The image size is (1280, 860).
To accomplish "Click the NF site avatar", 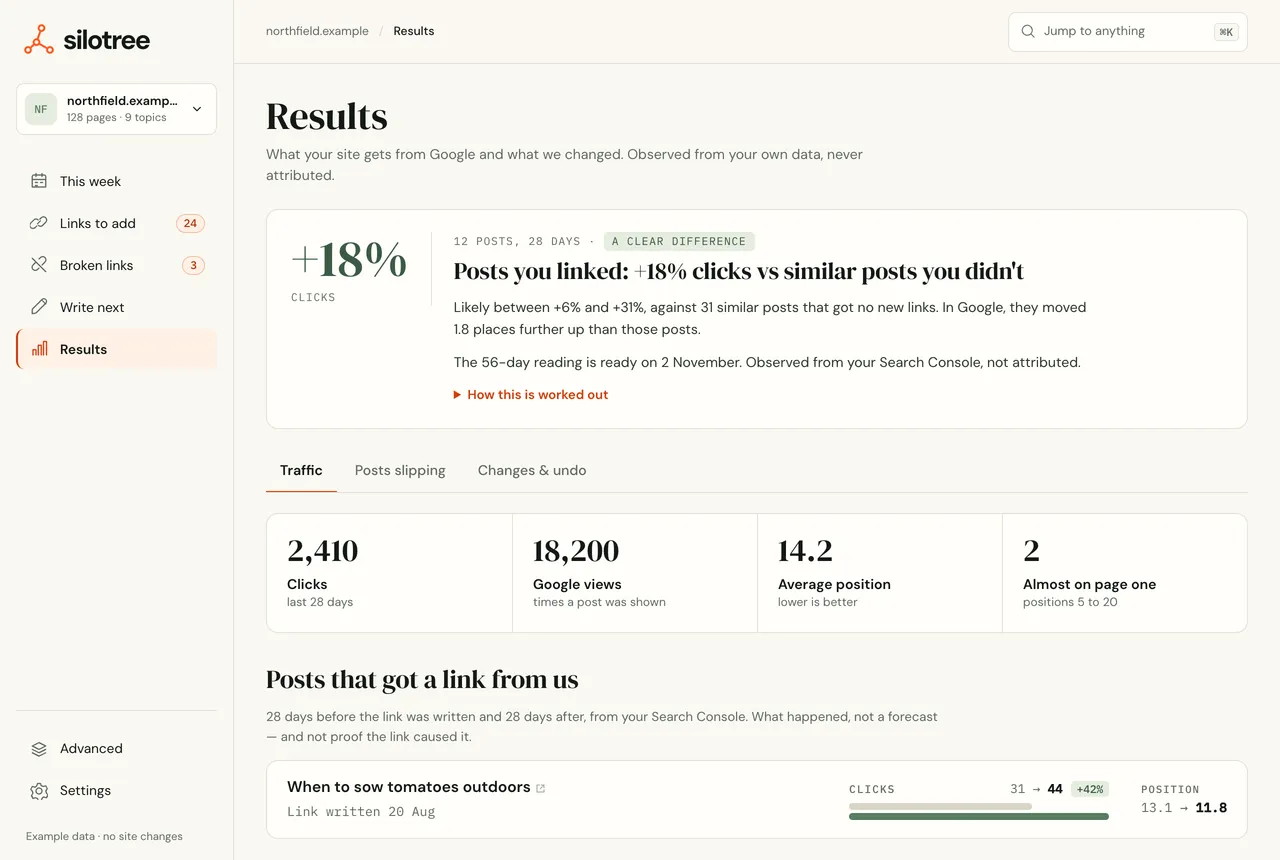I will click(x=41, y=109).
